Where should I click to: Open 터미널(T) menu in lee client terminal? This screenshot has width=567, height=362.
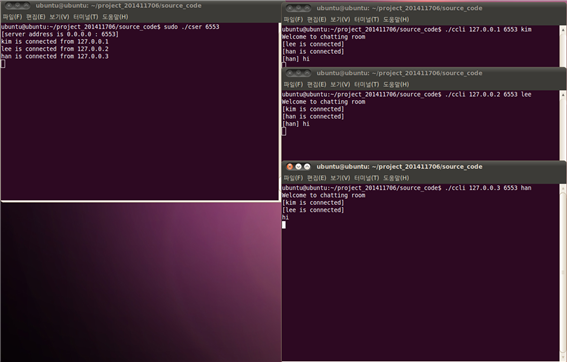[x=367, y=85]
